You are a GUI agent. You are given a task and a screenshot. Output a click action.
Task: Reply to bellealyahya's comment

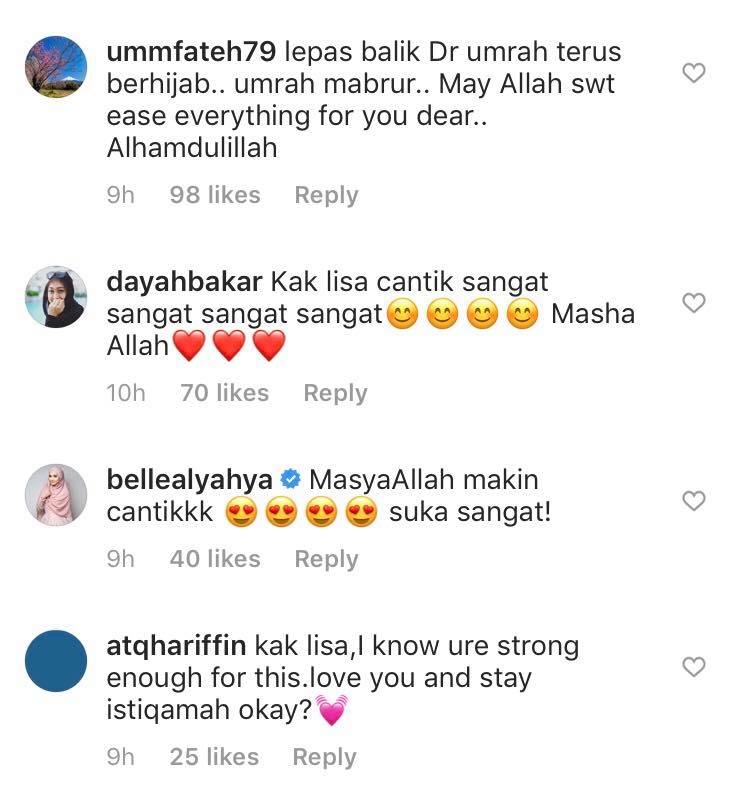point(327,559)
